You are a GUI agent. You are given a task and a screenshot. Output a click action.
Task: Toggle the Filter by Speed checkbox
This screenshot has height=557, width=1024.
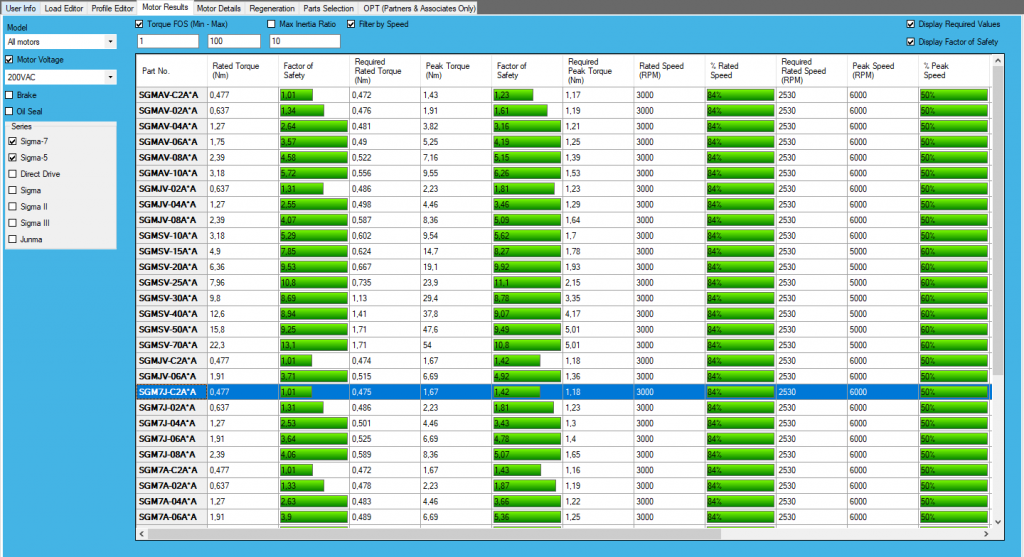tap(351, 24)
